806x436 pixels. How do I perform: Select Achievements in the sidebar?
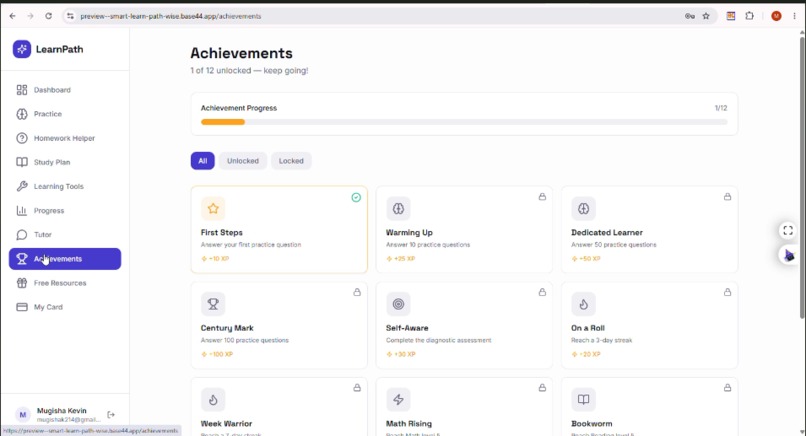65,259
